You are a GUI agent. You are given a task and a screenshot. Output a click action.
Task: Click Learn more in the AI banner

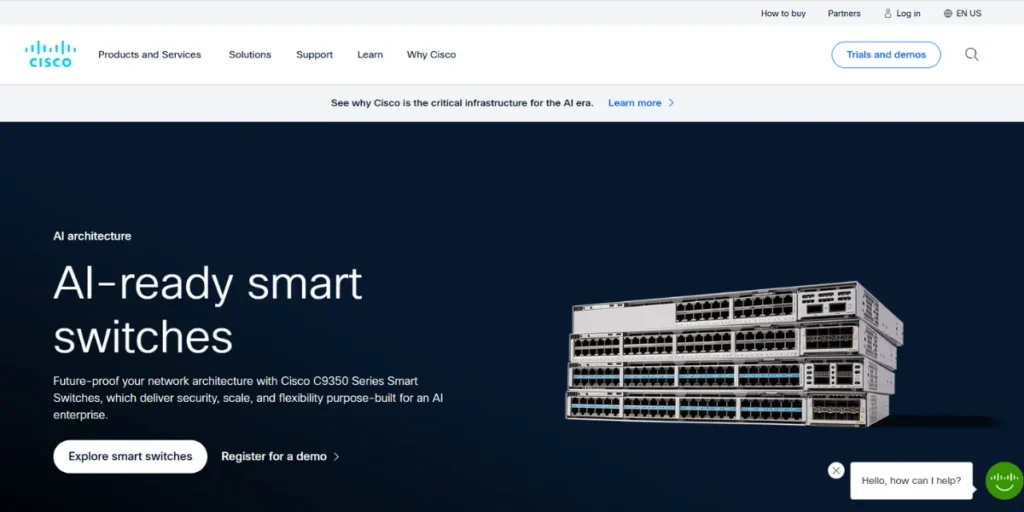[x=634, y=103]
